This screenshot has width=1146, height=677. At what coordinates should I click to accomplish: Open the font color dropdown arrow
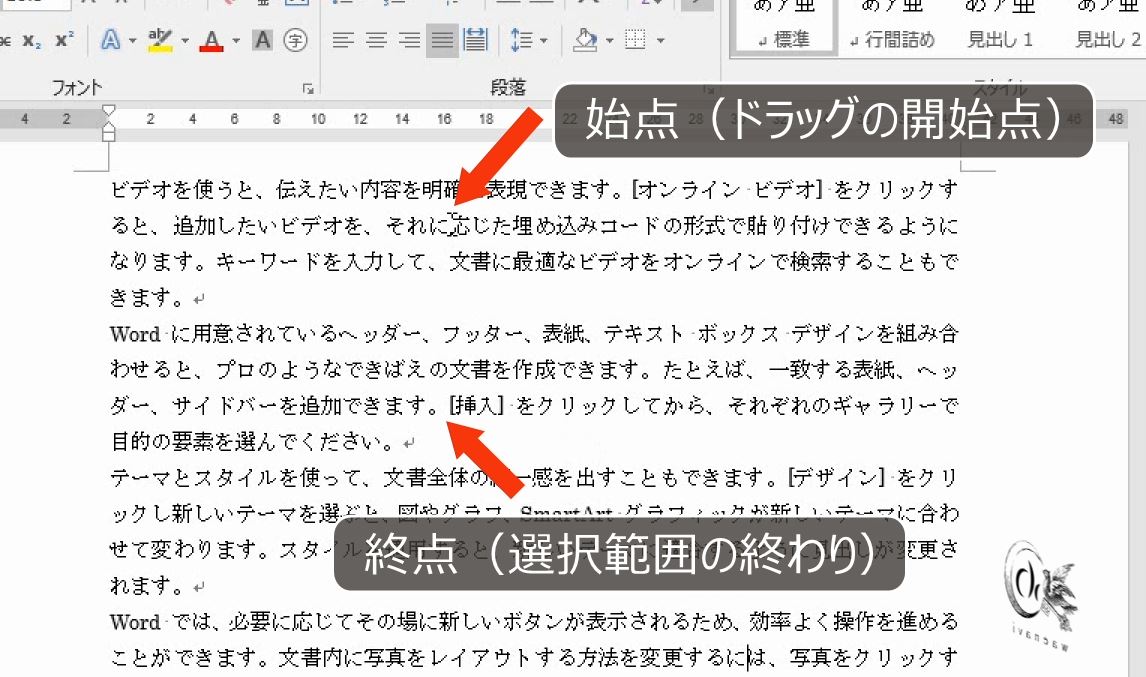(236, 41)
